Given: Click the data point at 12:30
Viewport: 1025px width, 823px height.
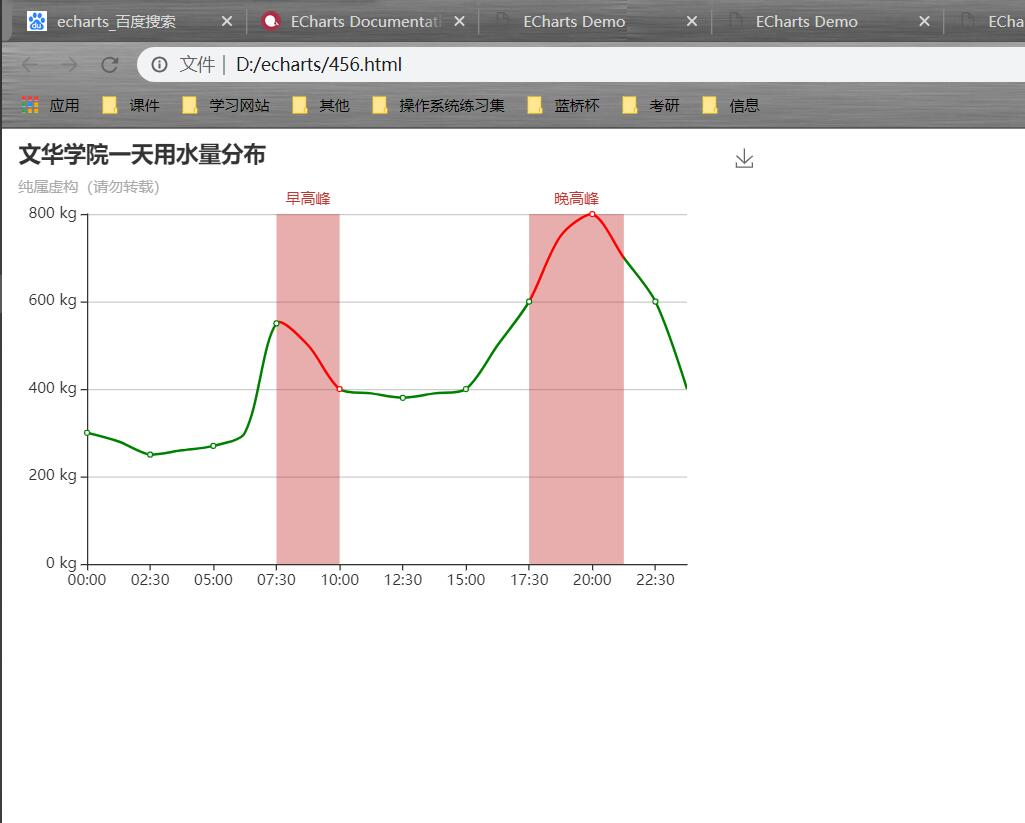Looking at the screenshot, I should coord(403,397).
